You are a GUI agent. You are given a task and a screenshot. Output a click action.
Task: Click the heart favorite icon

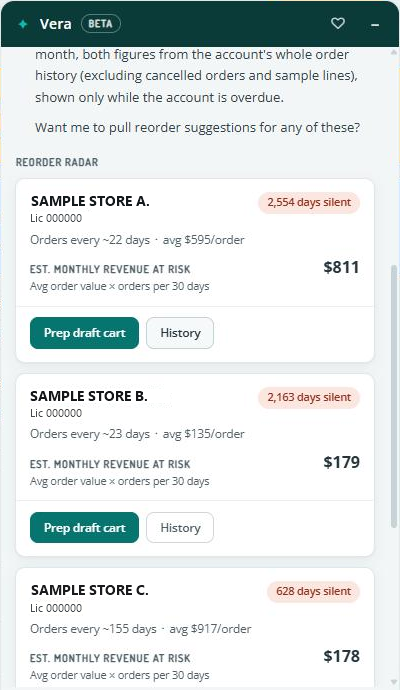pyautogui.click(x=338, y=23)
